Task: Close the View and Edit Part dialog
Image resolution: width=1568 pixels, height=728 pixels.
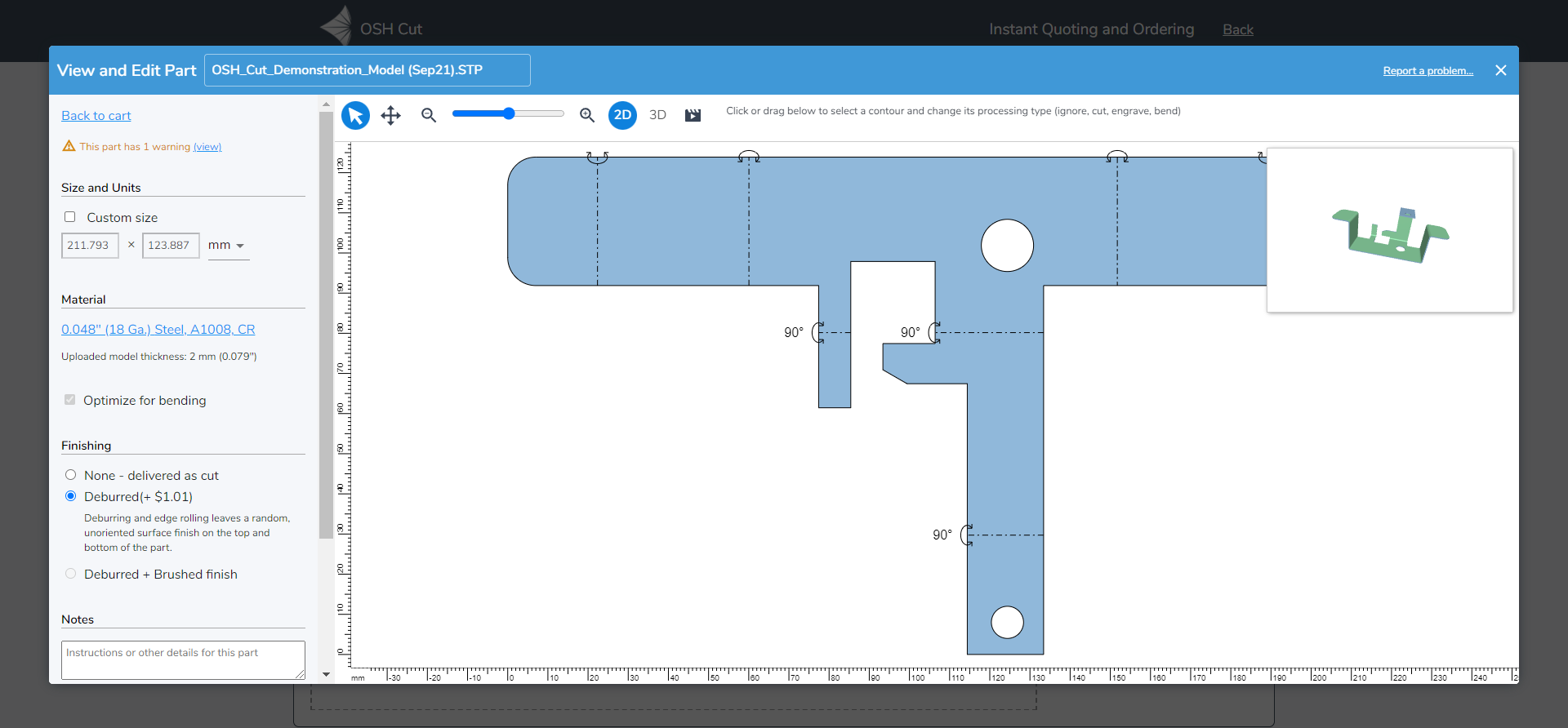Action: pos(1500,70)
